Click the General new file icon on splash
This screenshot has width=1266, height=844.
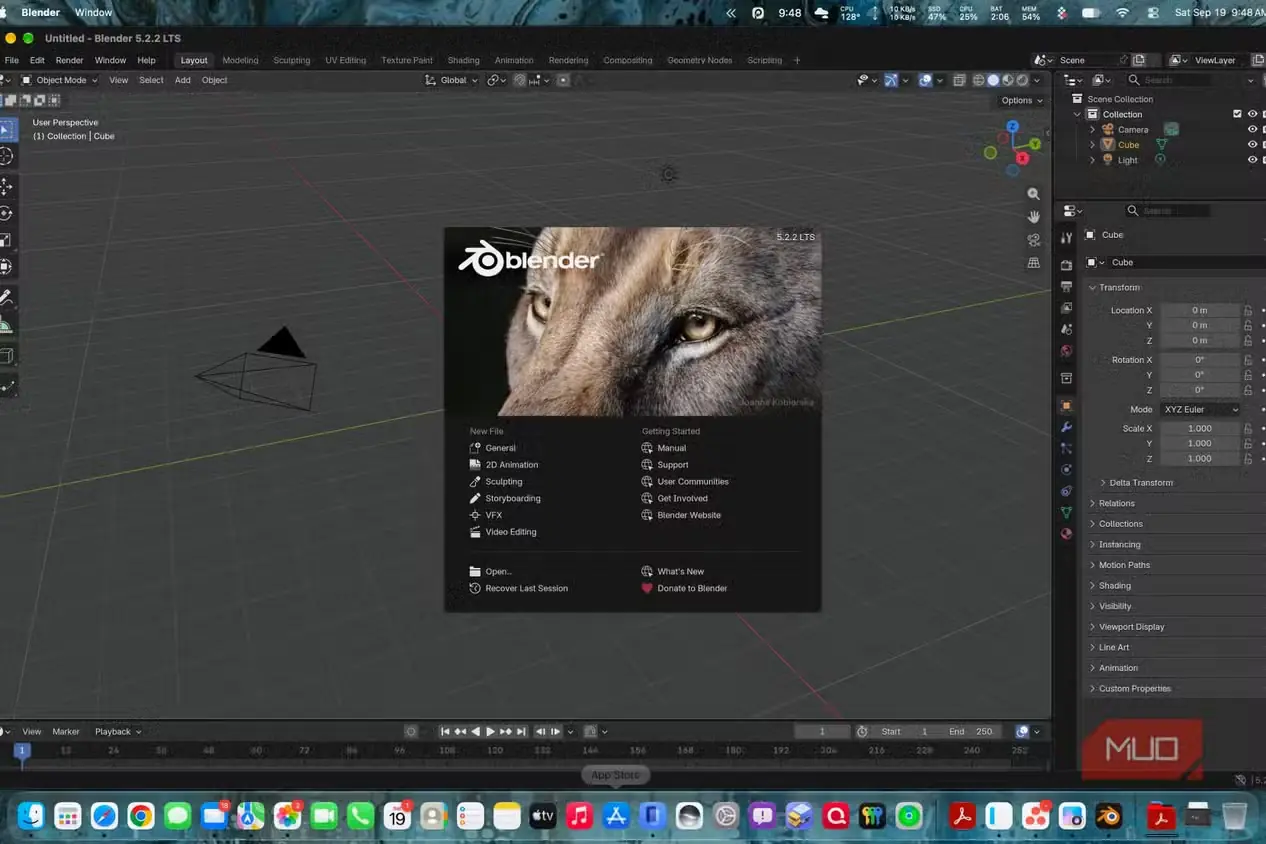[475, 448]
